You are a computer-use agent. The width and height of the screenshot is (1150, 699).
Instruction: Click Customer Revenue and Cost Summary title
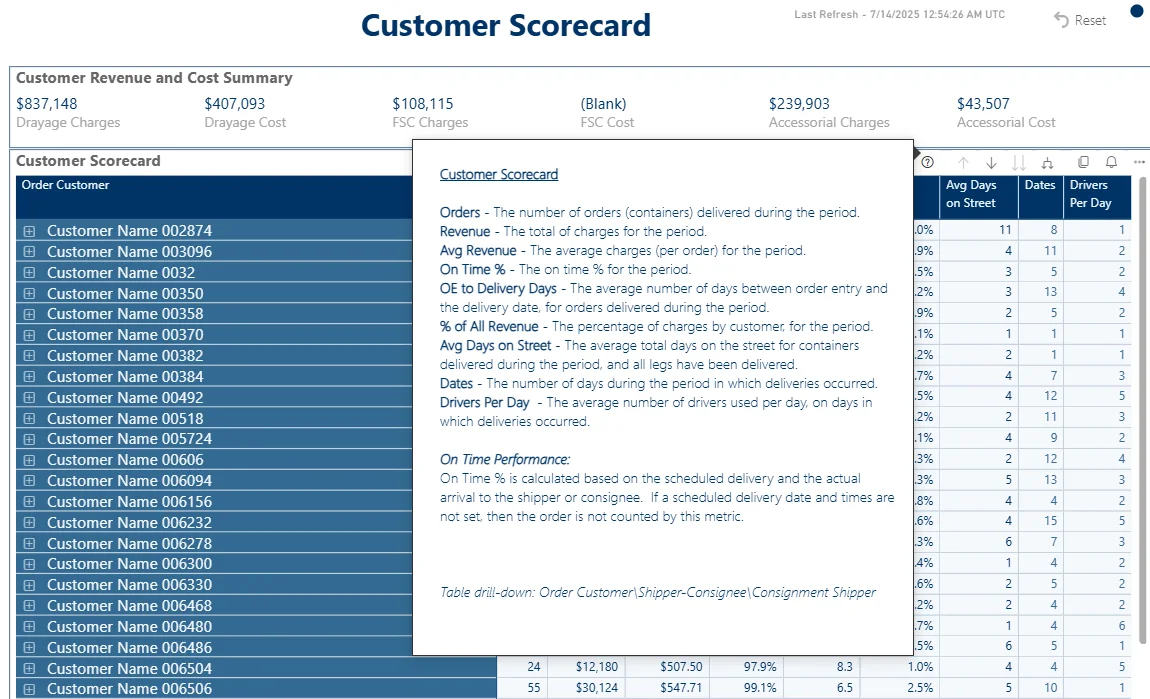(x=154, y=78)
